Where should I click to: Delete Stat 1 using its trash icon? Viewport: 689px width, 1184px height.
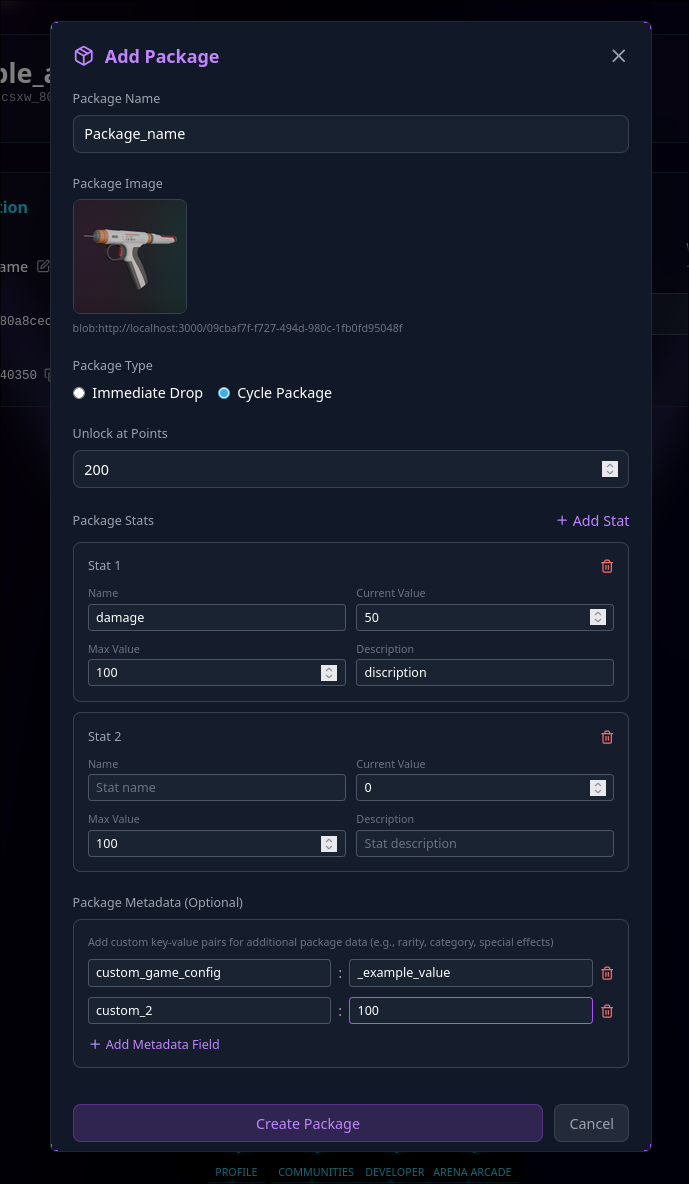point(607,565)
